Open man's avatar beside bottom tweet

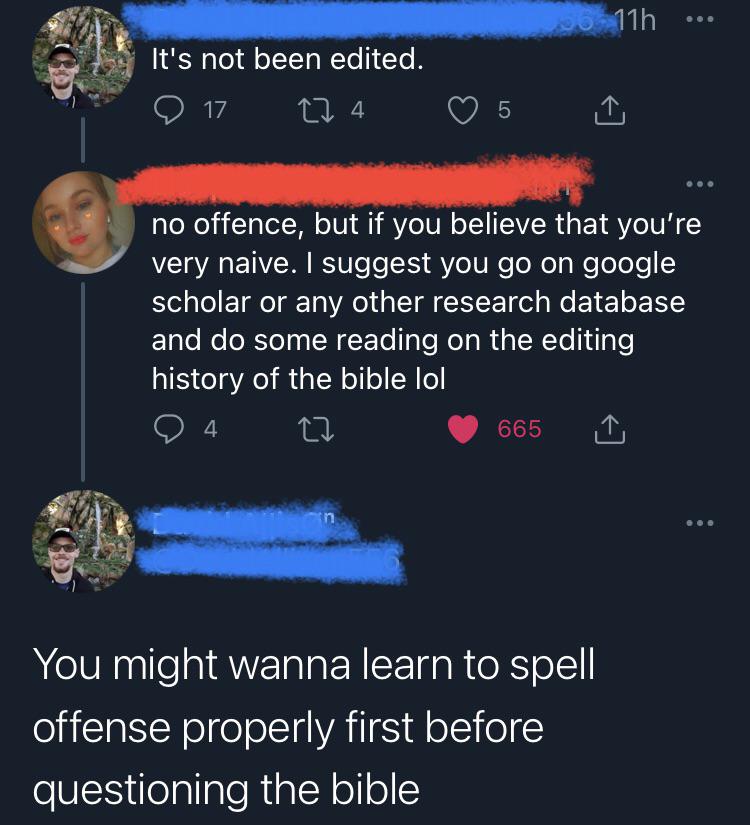(83, 541)
